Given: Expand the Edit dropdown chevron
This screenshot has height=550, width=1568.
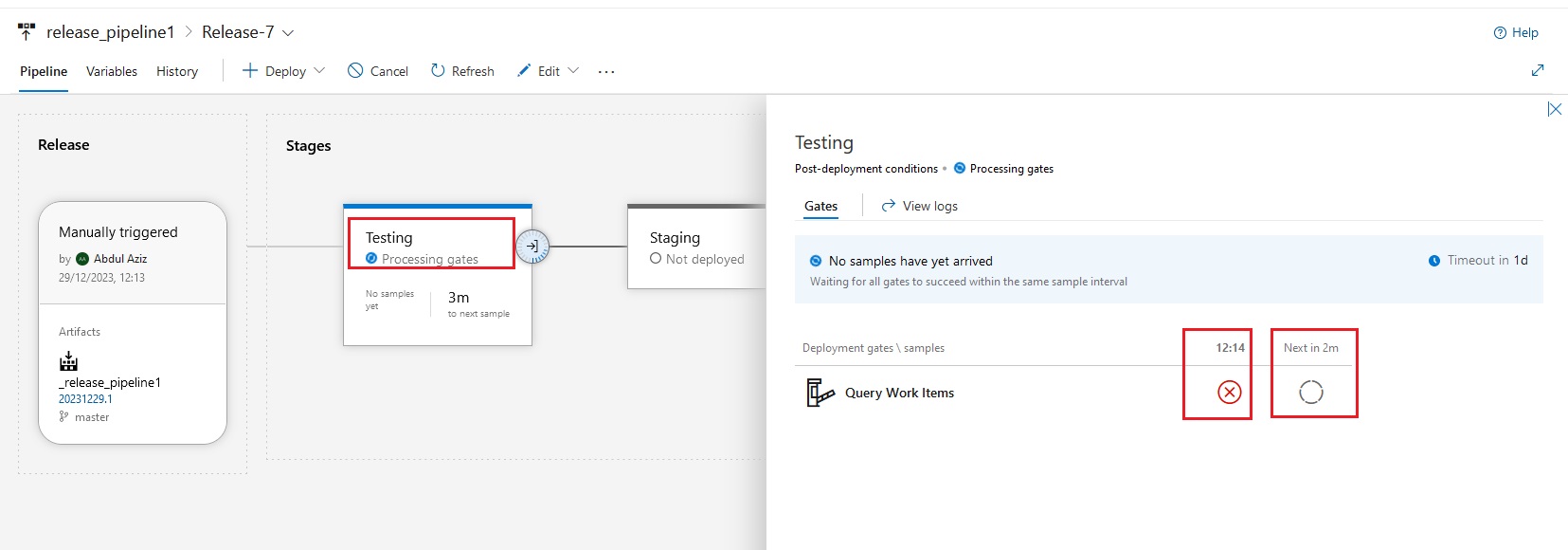Looking at the screenshot, I should pos(573,70).
